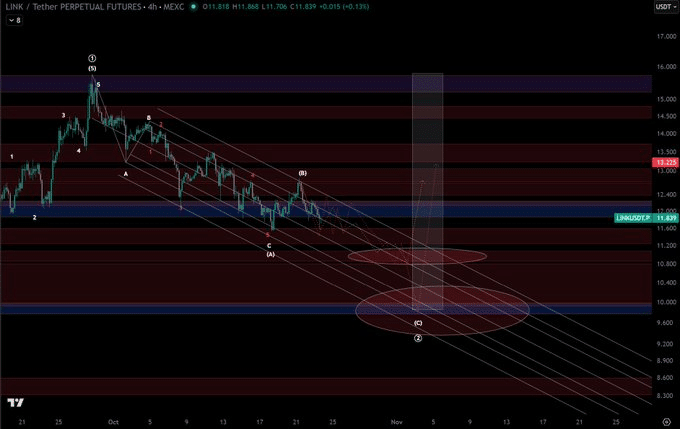Image resolution: width=680 pixels, height=429 pixels.
Task: Select the circled 2 wave label below (C)
Action: (418, 338)
